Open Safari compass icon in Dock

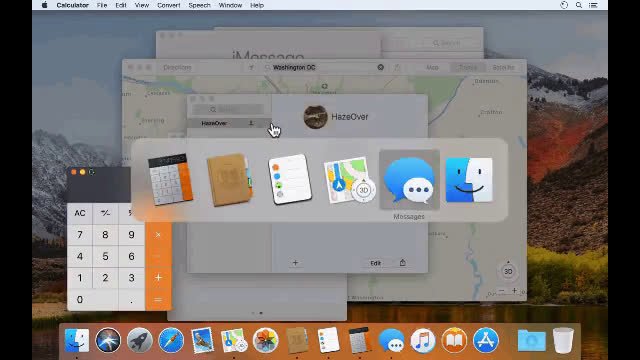(171, 340)
